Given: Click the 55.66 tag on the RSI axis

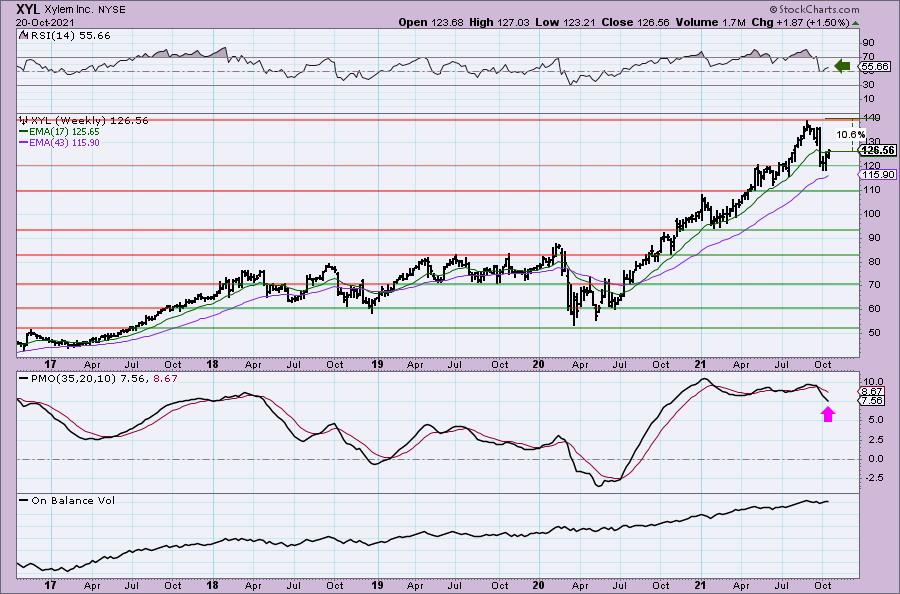Looking at the screenshot, I should pyautogui.click(x=877, y=67).
